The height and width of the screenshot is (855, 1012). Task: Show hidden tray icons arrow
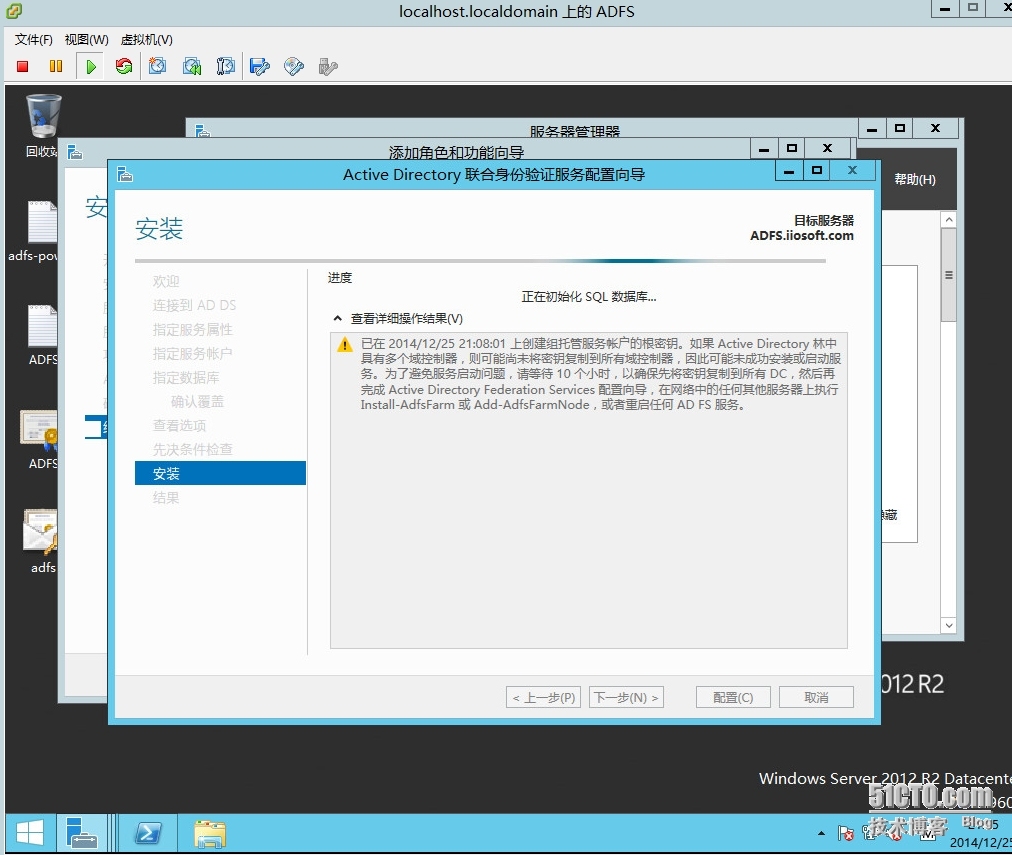click(x=821, y=834)
